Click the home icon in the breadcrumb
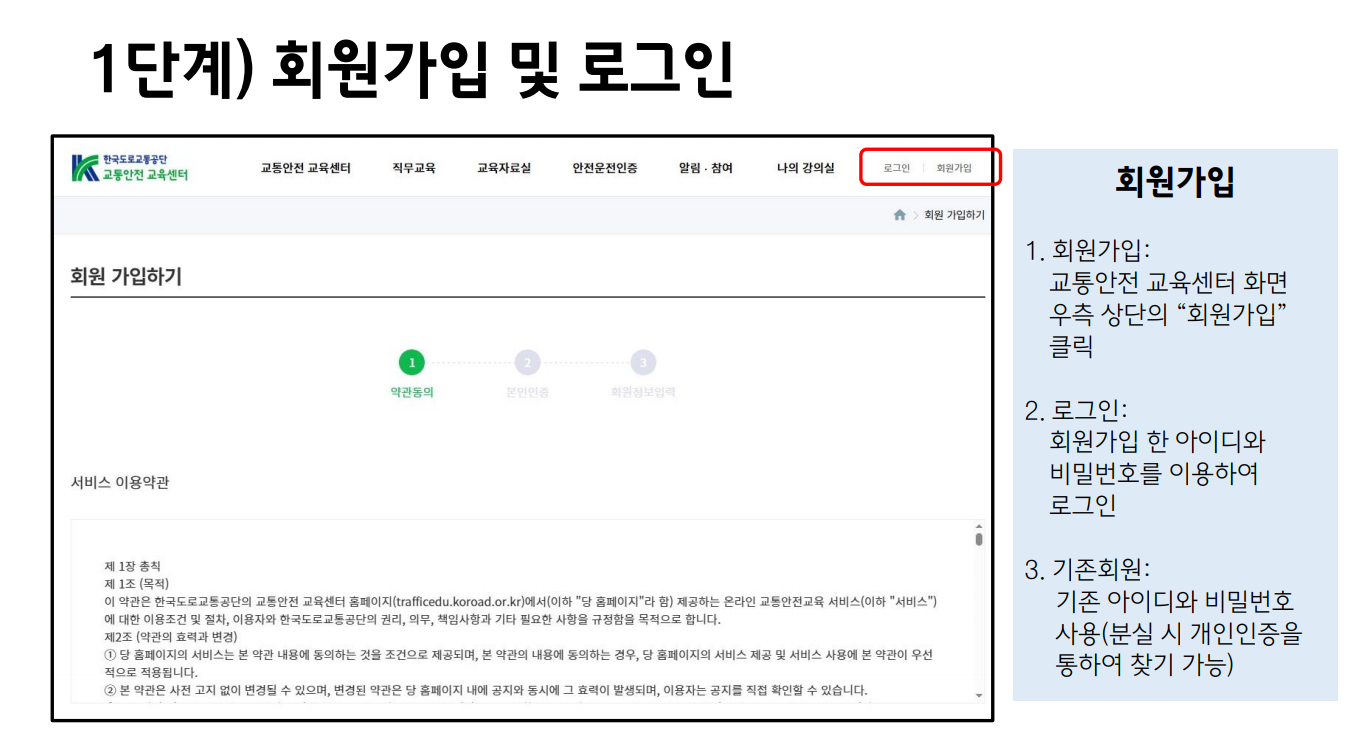Image resolution: width=1361 pixels, height=730 pixels. [x=900, y=215]
